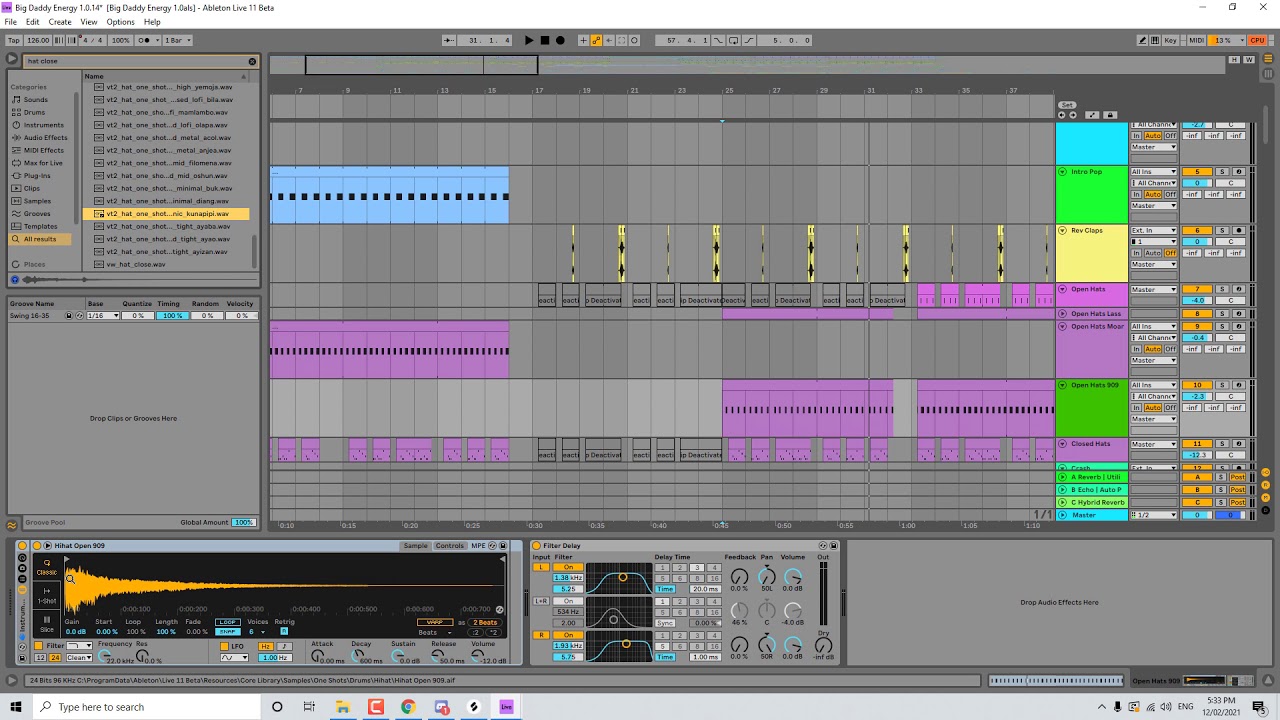This screenshot has height=720, width=1280.
Task: Select Sounds category in browser
Action: coord(36,100)
